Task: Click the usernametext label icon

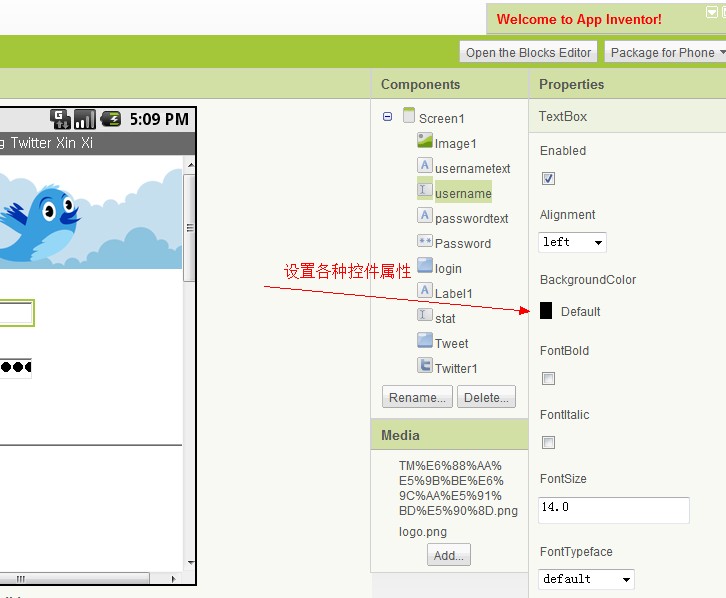Action: pos(425,165)
